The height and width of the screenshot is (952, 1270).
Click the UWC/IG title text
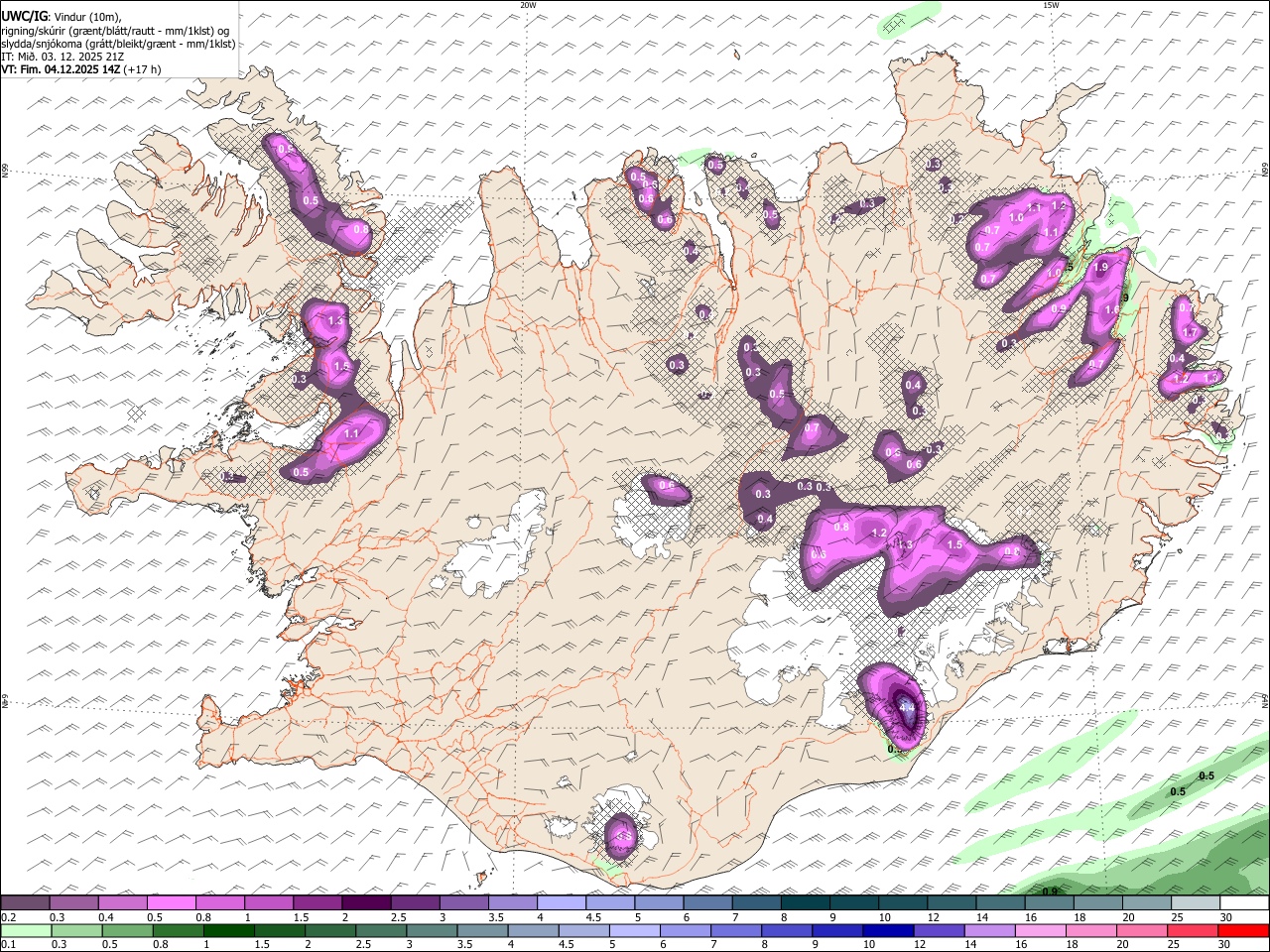click(x=25, y=15)
